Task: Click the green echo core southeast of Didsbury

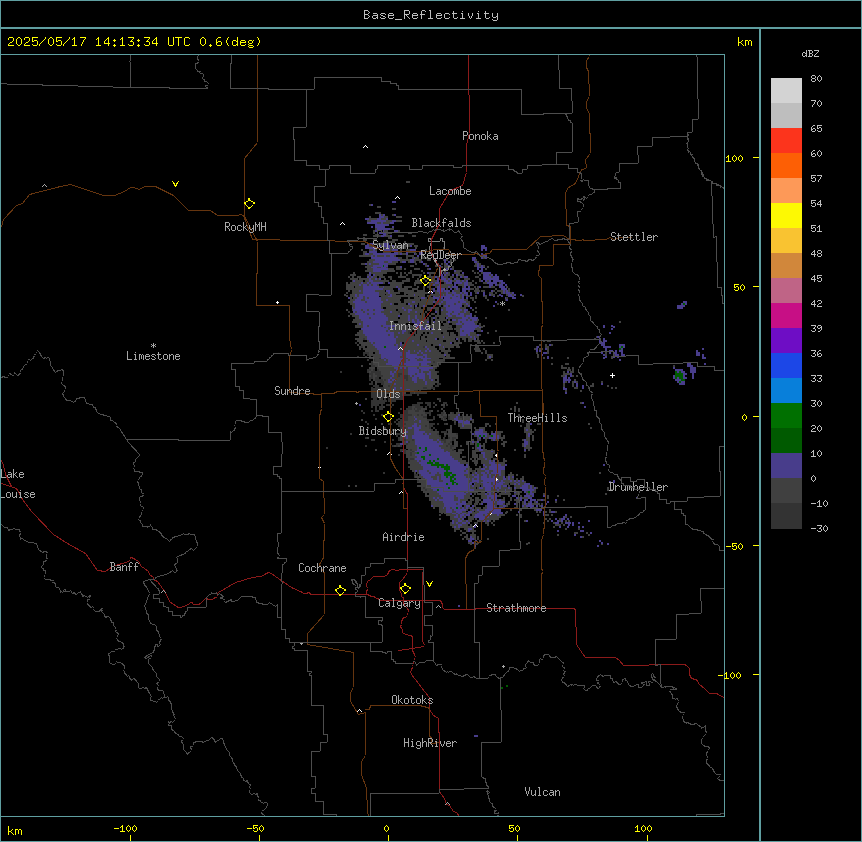Action: (440, 466)
